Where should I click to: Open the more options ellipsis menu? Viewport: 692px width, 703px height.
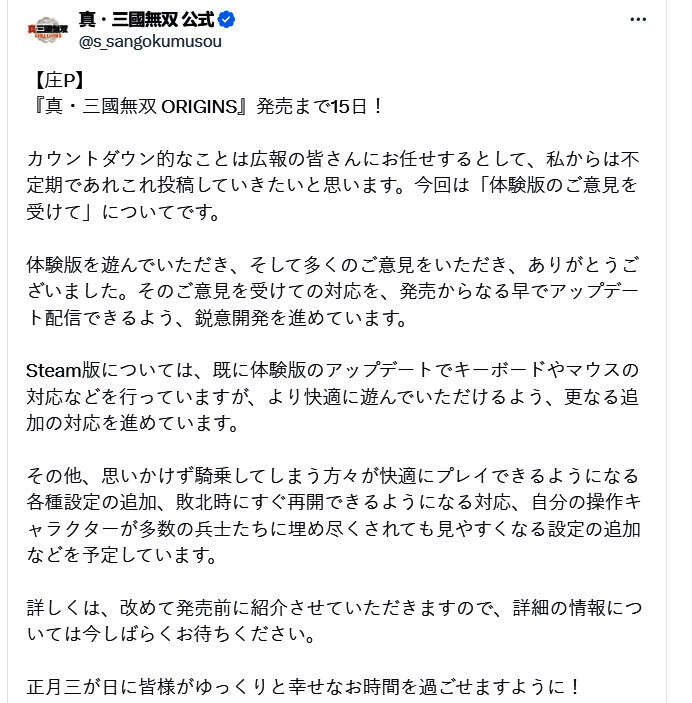pyautogui.click(x=637, y=21)
